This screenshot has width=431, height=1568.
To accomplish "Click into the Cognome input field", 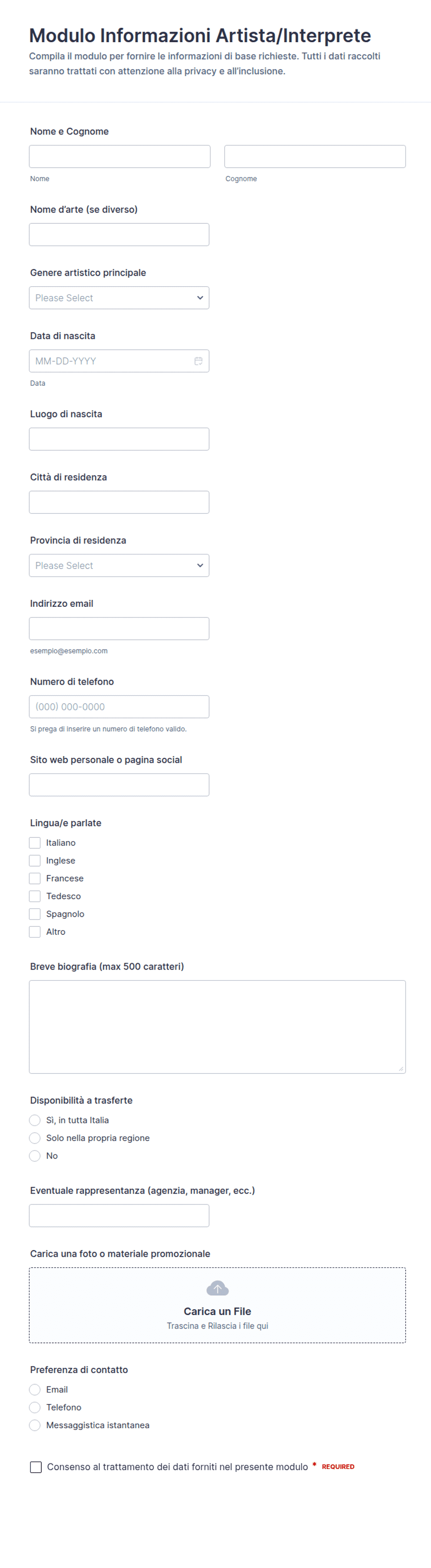I will (315, 157).
